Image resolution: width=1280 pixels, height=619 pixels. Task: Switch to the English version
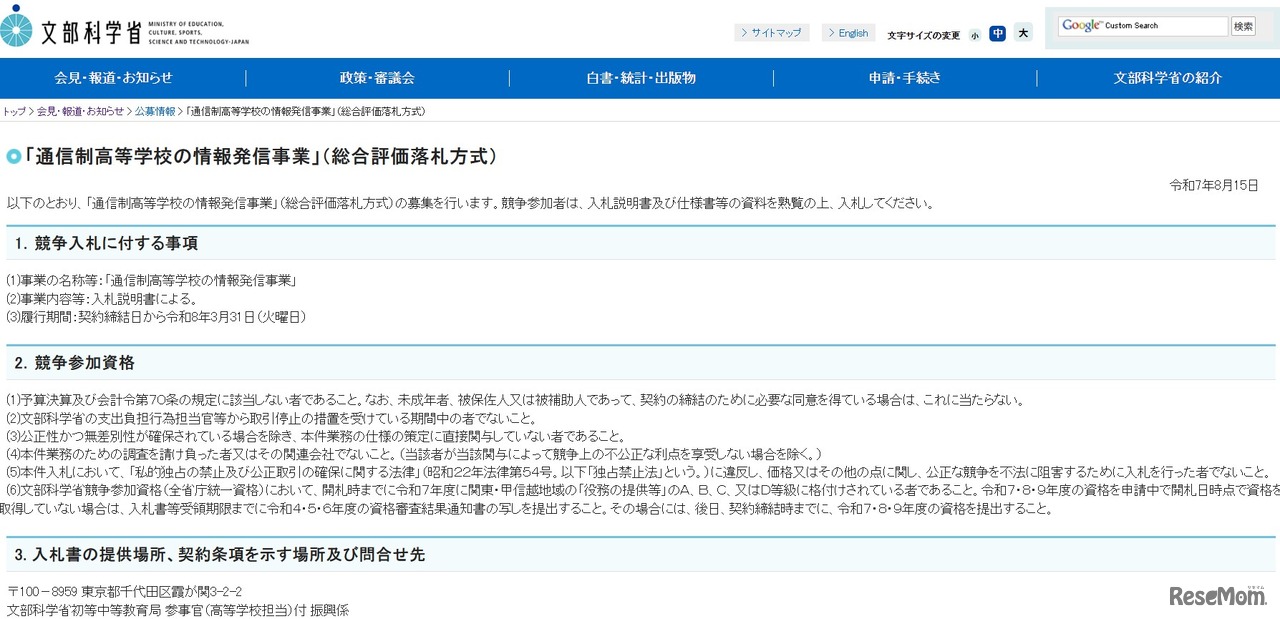pyautogui.click(x=852, y=32)
